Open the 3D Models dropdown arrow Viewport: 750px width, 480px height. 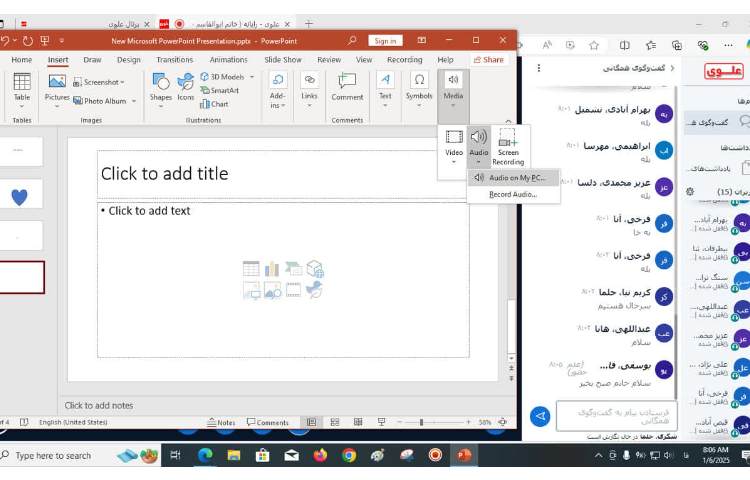point(252,77)
